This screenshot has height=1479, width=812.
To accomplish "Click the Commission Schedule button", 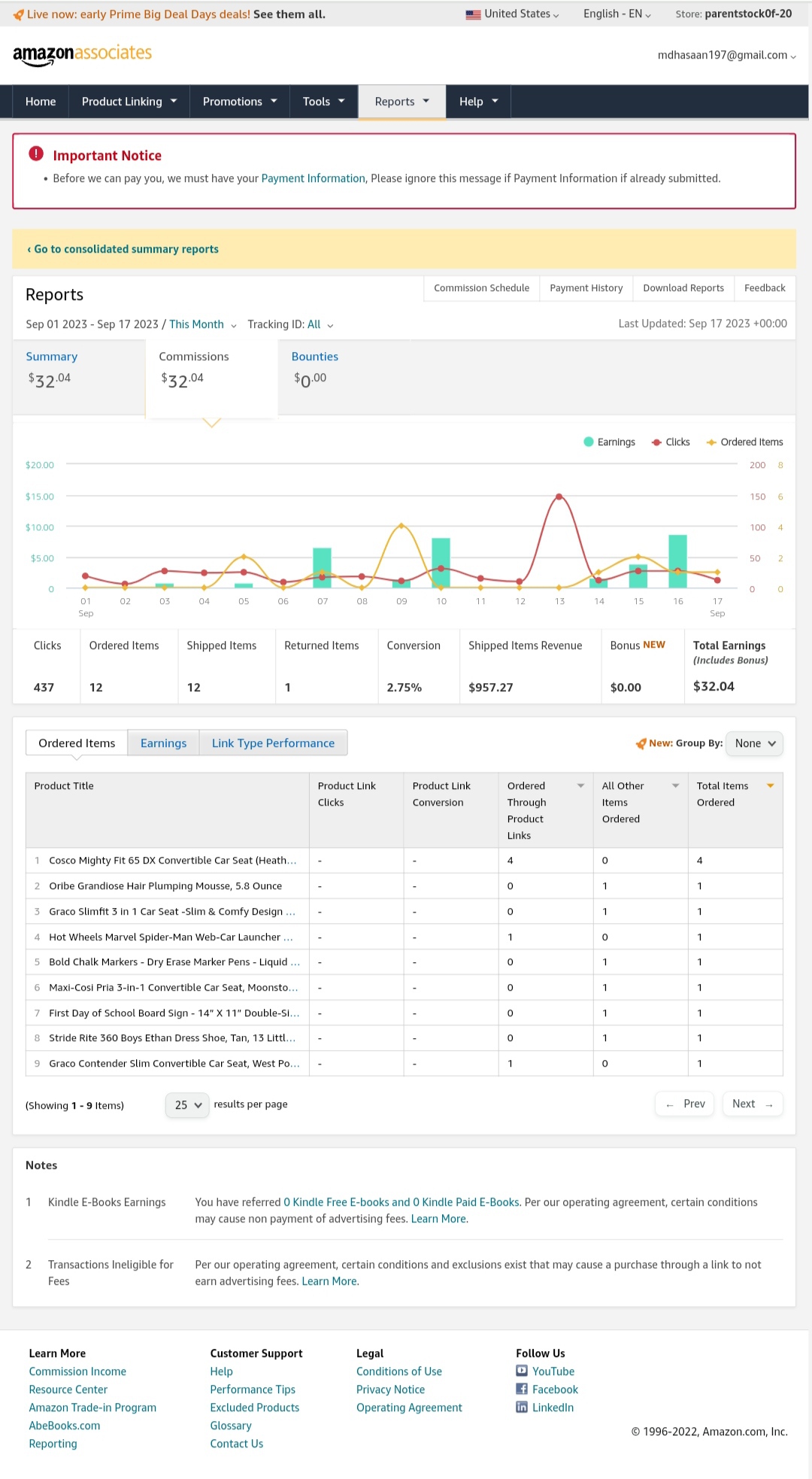I will 481,288.
